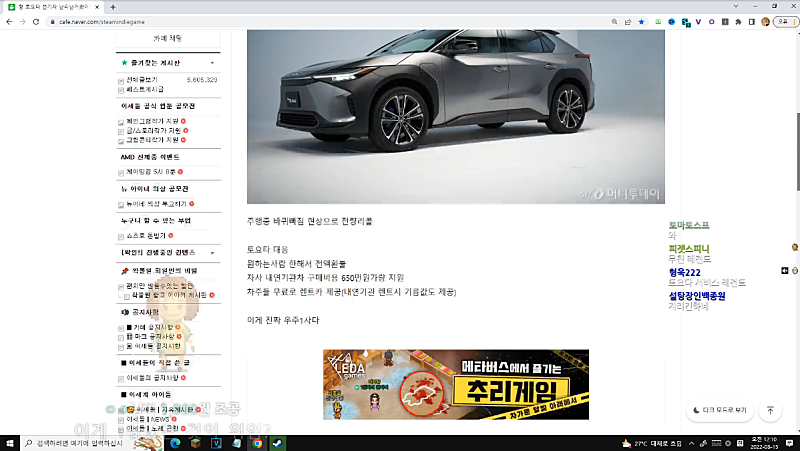This screenshot has height=451, width=800.
Task: Open the 카페 공지사항 board
Action: (149, 328)
